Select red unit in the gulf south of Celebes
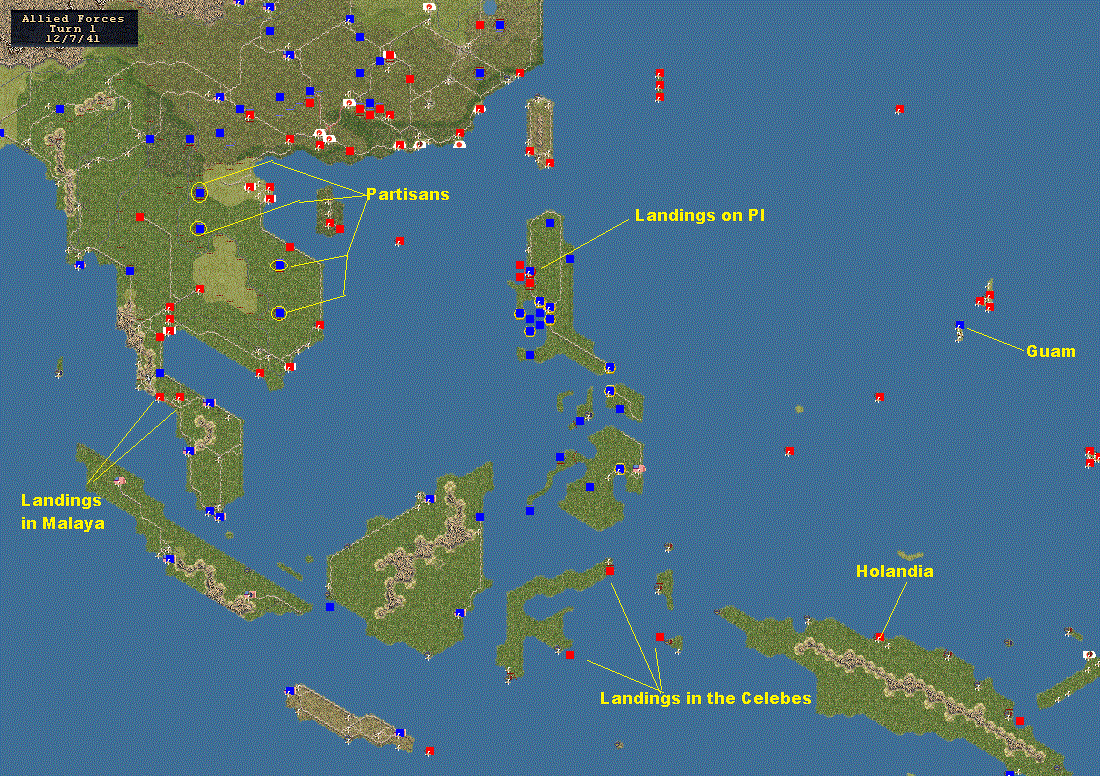 [570, 655]
